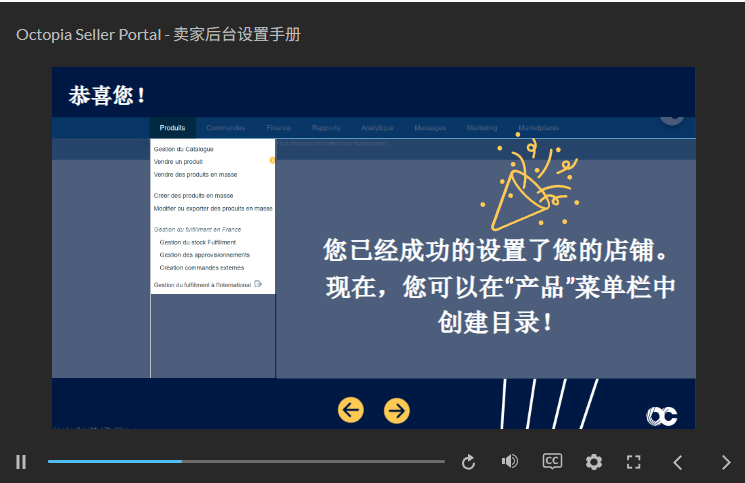The height and width of the screenshot is (483, 745).
Task: Open Gestion du fulfilment à l'international link
Action: [202, 285]
